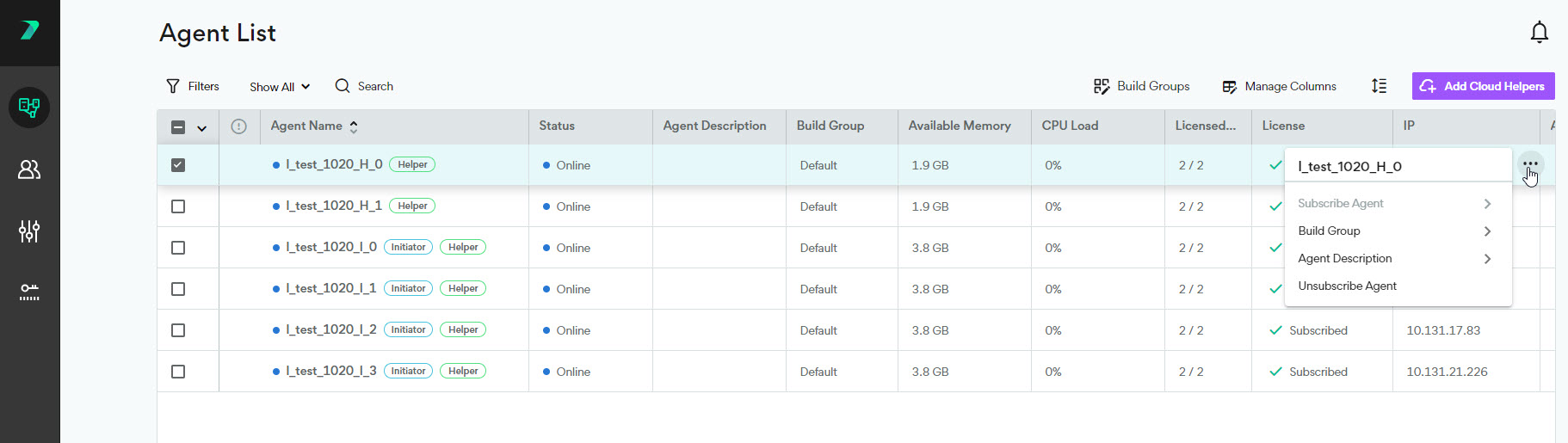
Task: Choose Unsubscribe Agent from context menu
Action: point(1347,286)
